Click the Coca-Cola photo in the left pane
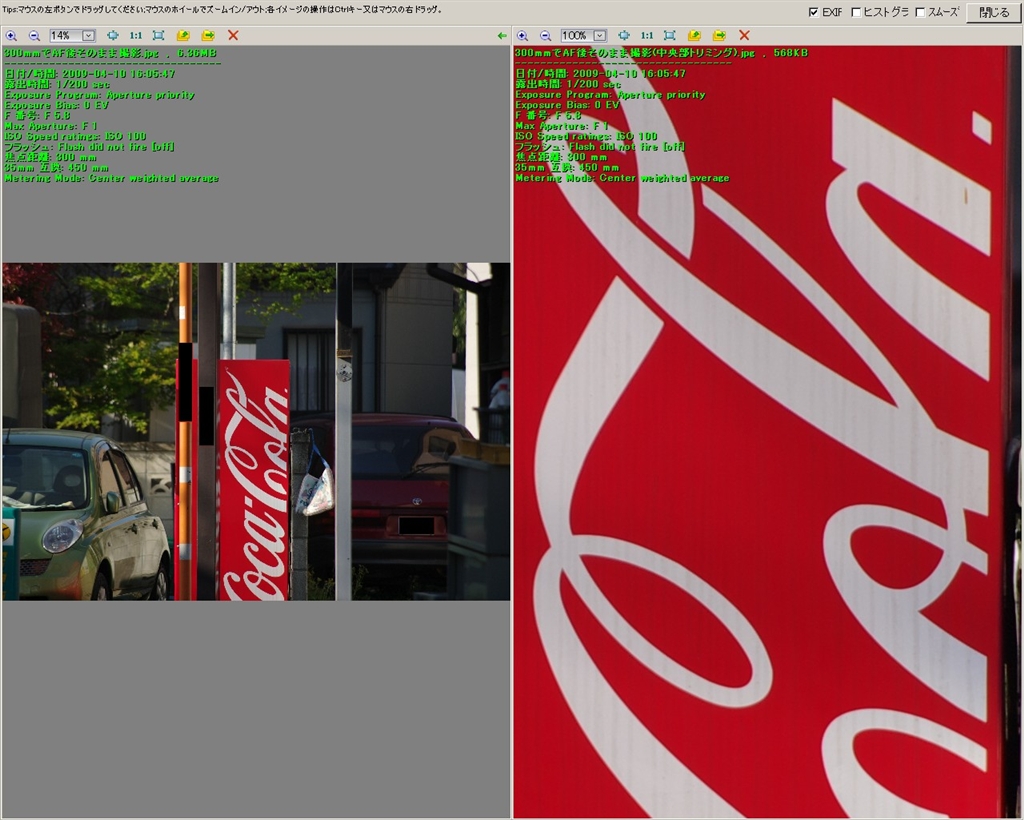The height and width of the screenshot is (820, 1024). [256, 432]
